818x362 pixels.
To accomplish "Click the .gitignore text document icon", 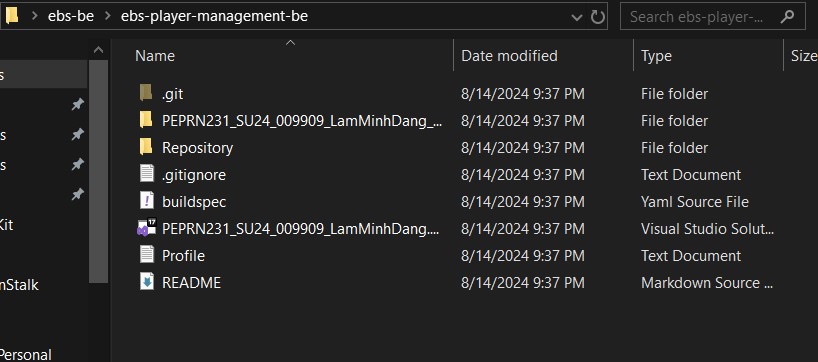I will [147, 174].
